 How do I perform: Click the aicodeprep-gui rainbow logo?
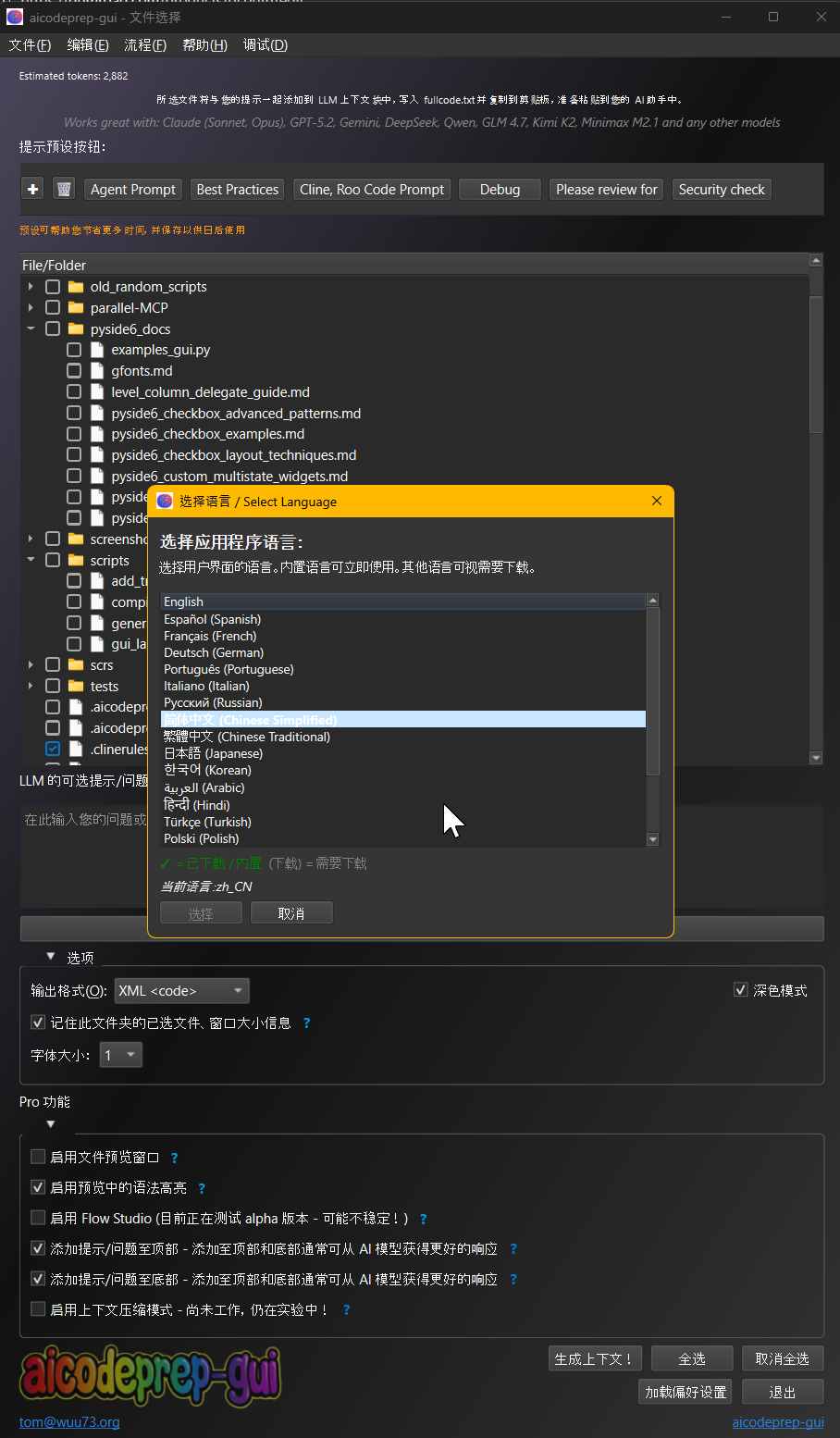click(151, 1377)
